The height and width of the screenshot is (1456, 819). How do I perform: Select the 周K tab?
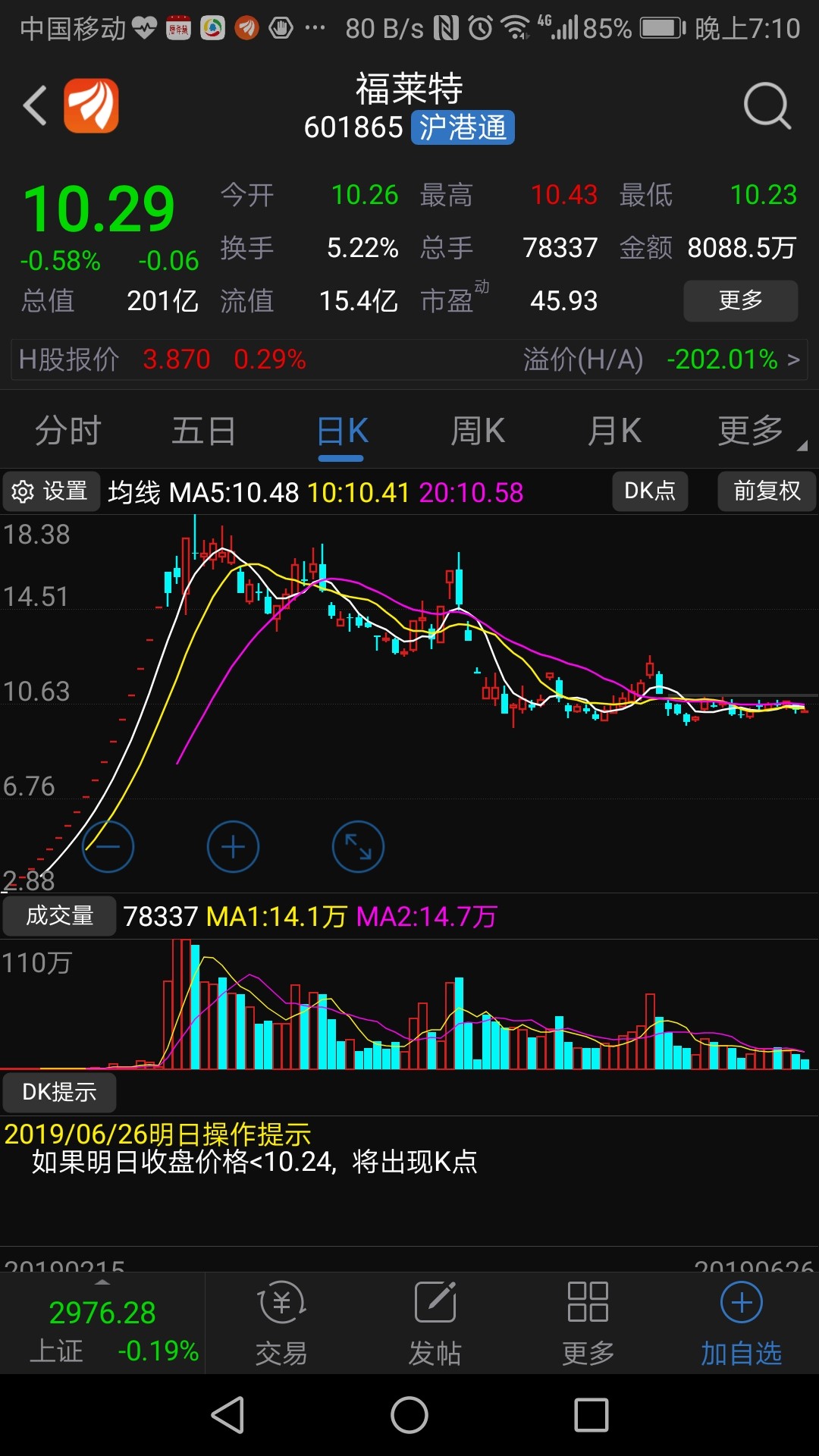tap(478, 431)
